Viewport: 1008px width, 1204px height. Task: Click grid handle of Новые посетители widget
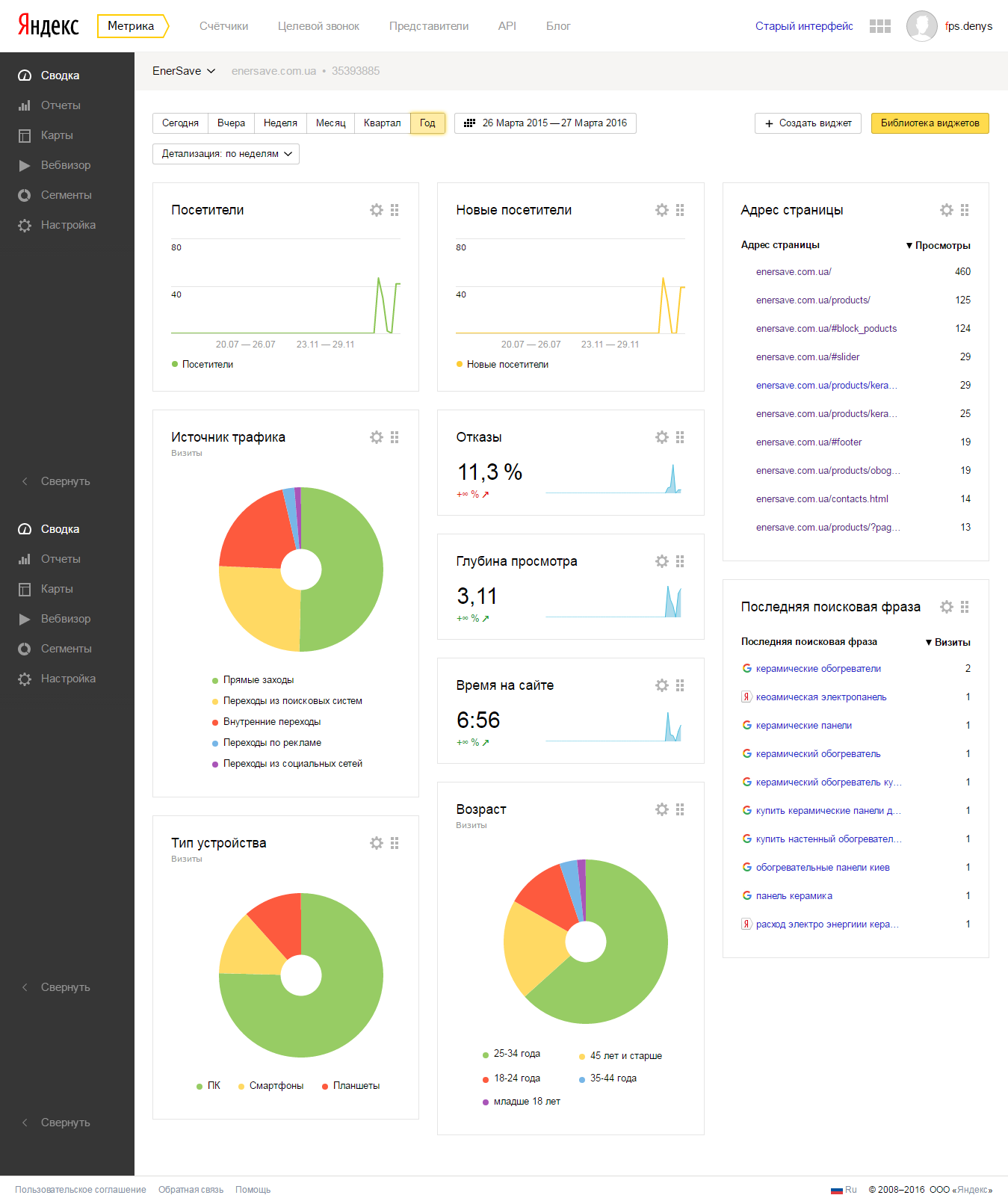point(680,210)
